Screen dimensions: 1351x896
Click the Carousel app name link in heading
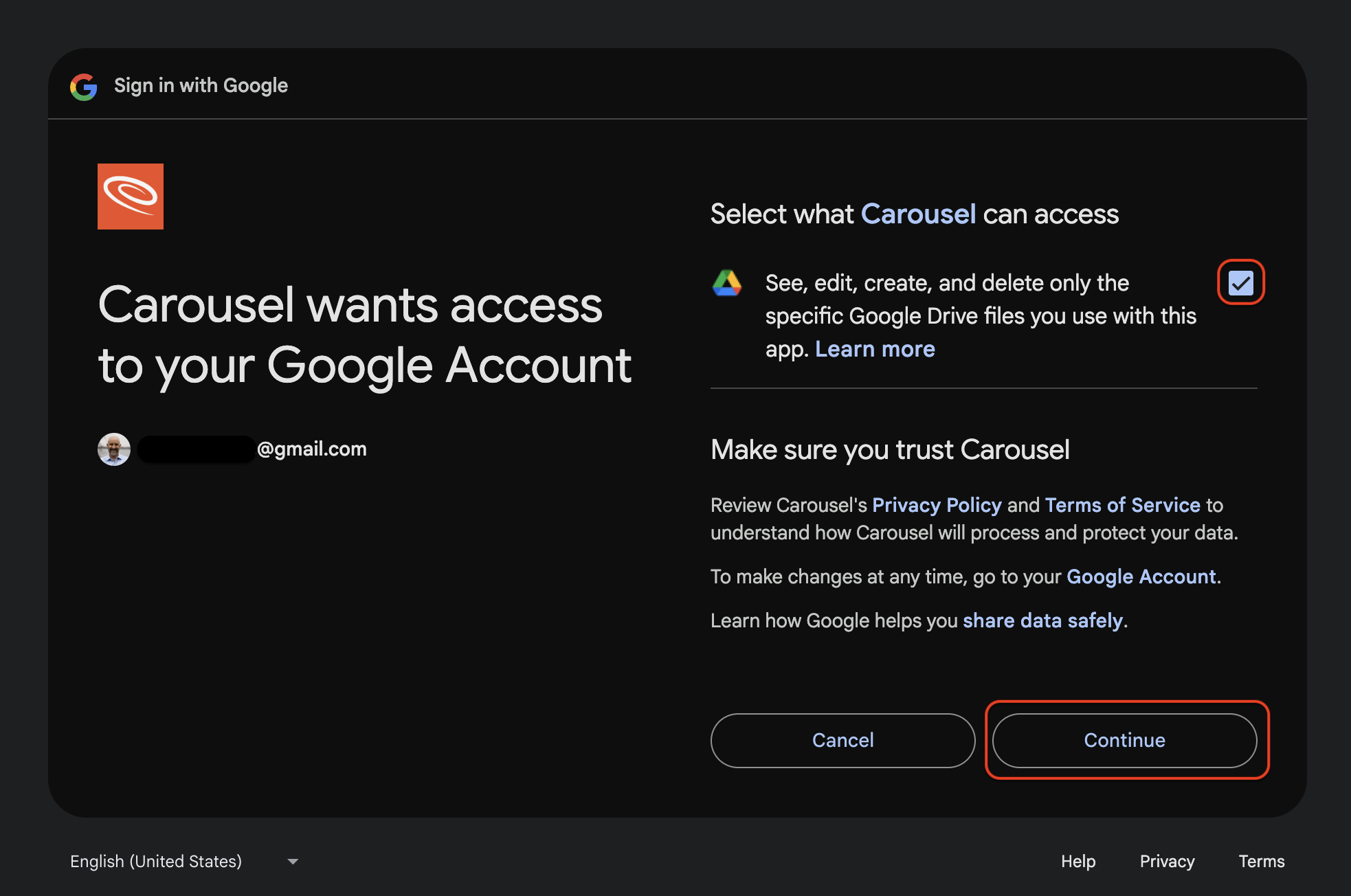click(918, 214)
